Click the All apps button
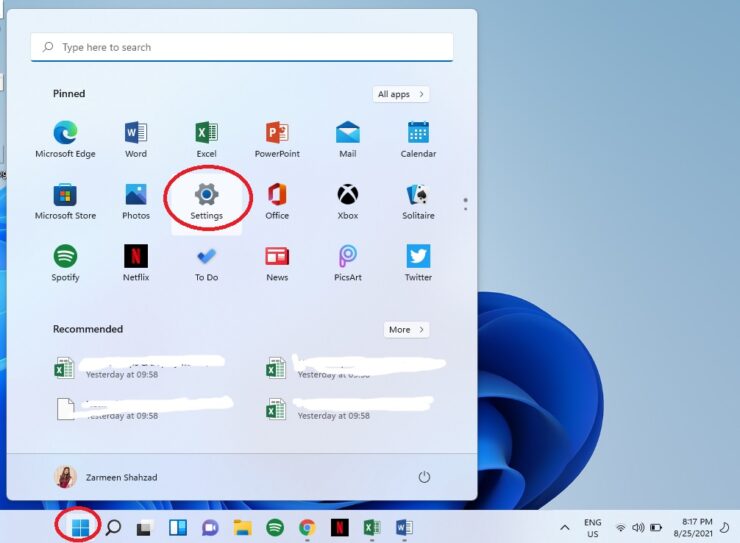 tap(401, 94)
